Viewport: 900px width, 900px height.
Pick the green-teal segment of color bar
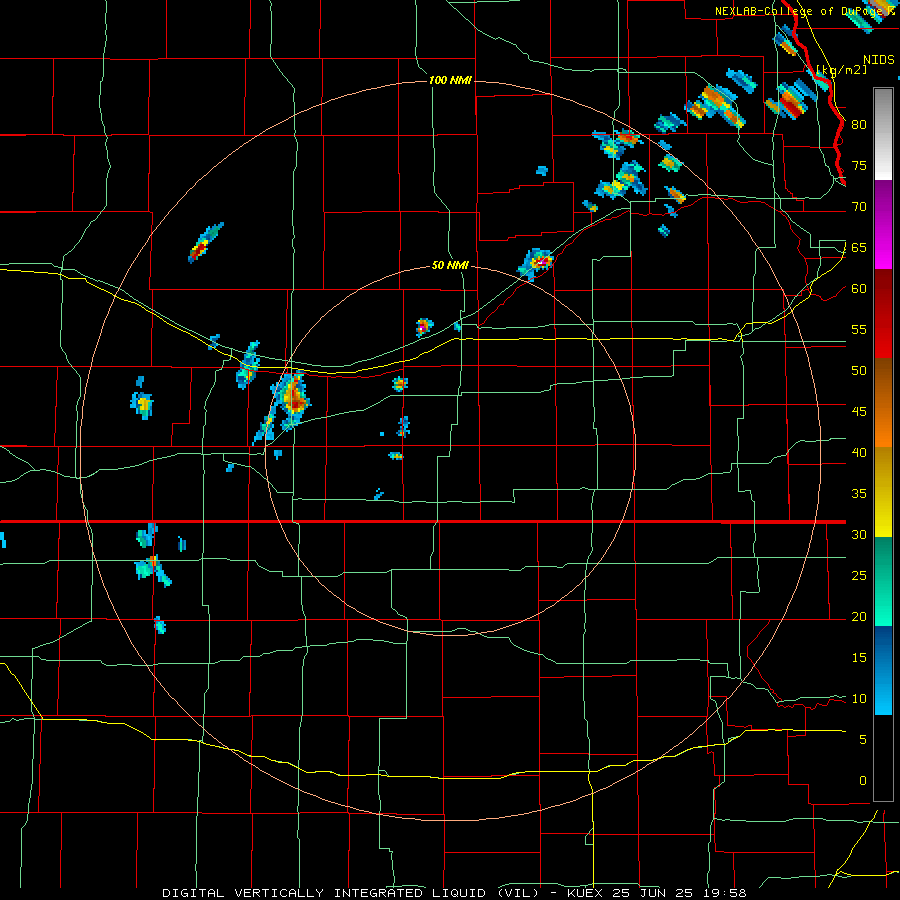coord(883,581)
